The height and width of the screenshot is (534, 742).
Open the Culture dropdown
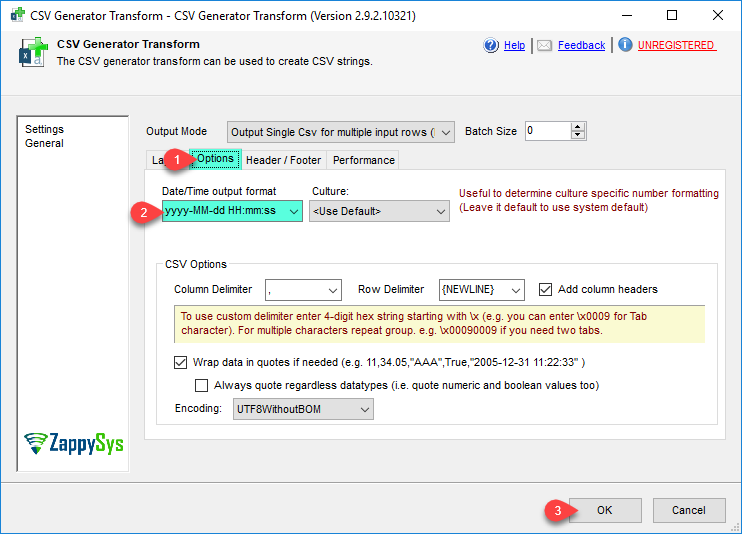[379, 211]
